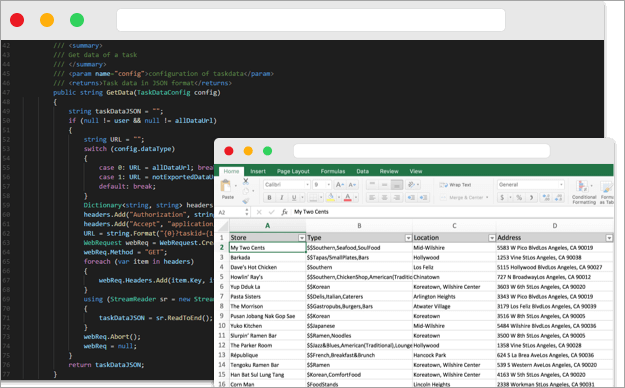The image size is (625, 388).
Task: Increase font size with the large A icon
Action: click(340, 185)
